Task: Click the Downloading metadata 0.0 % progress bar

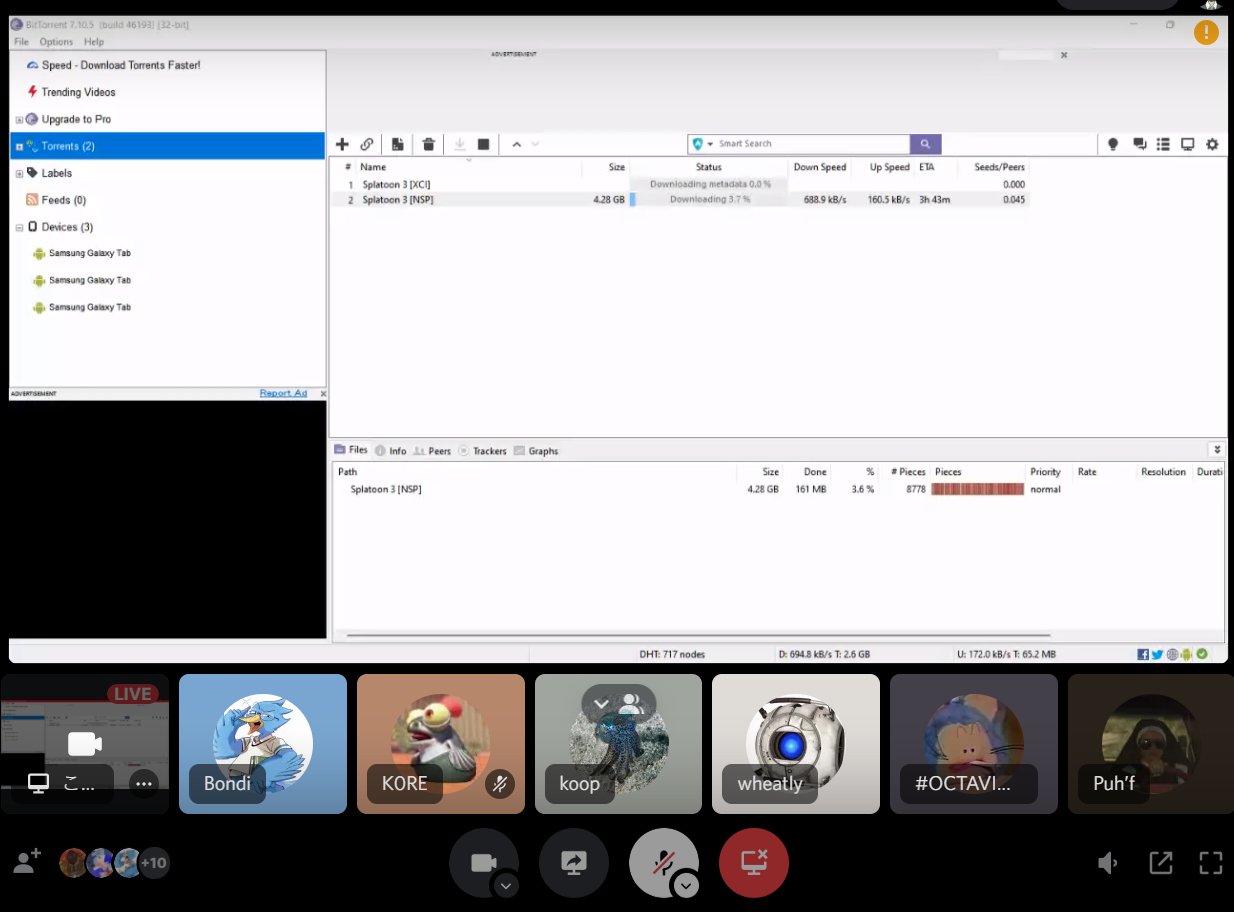Action: coord(709,185)
